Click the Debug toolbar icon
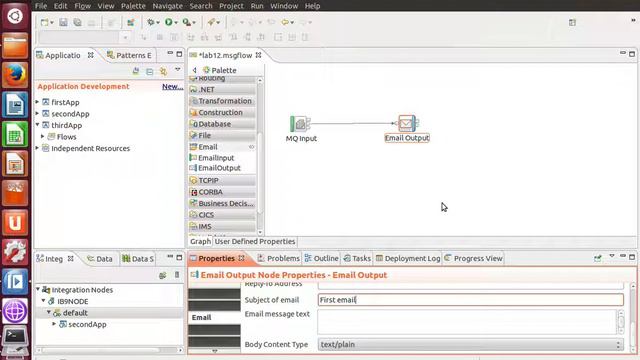Image resolution: width=640 pixels, height=360 pixels. tap(151, 22)
